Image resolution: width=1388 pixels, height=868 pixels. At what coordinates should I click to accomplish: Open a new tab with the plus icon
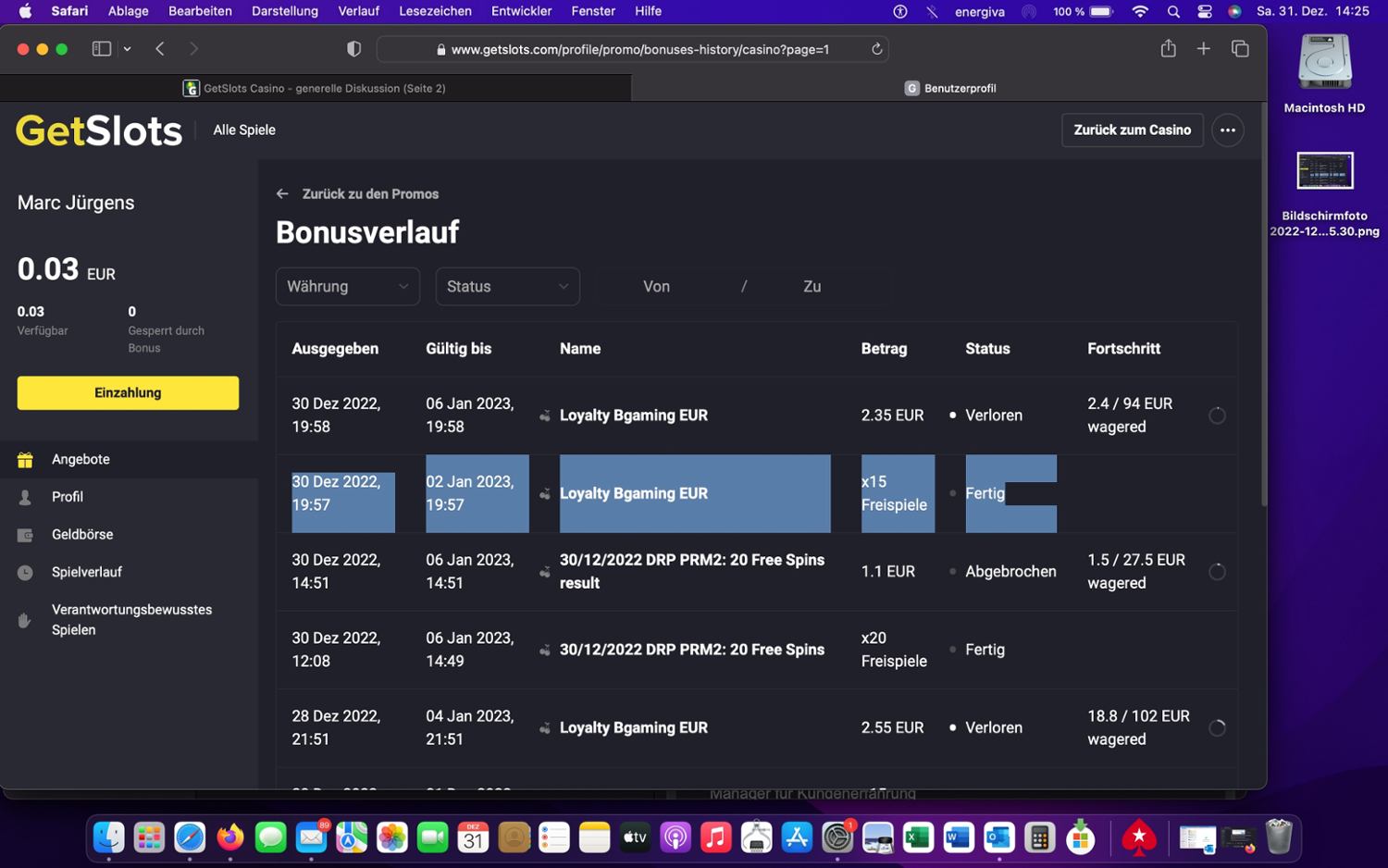[1203, 49]
